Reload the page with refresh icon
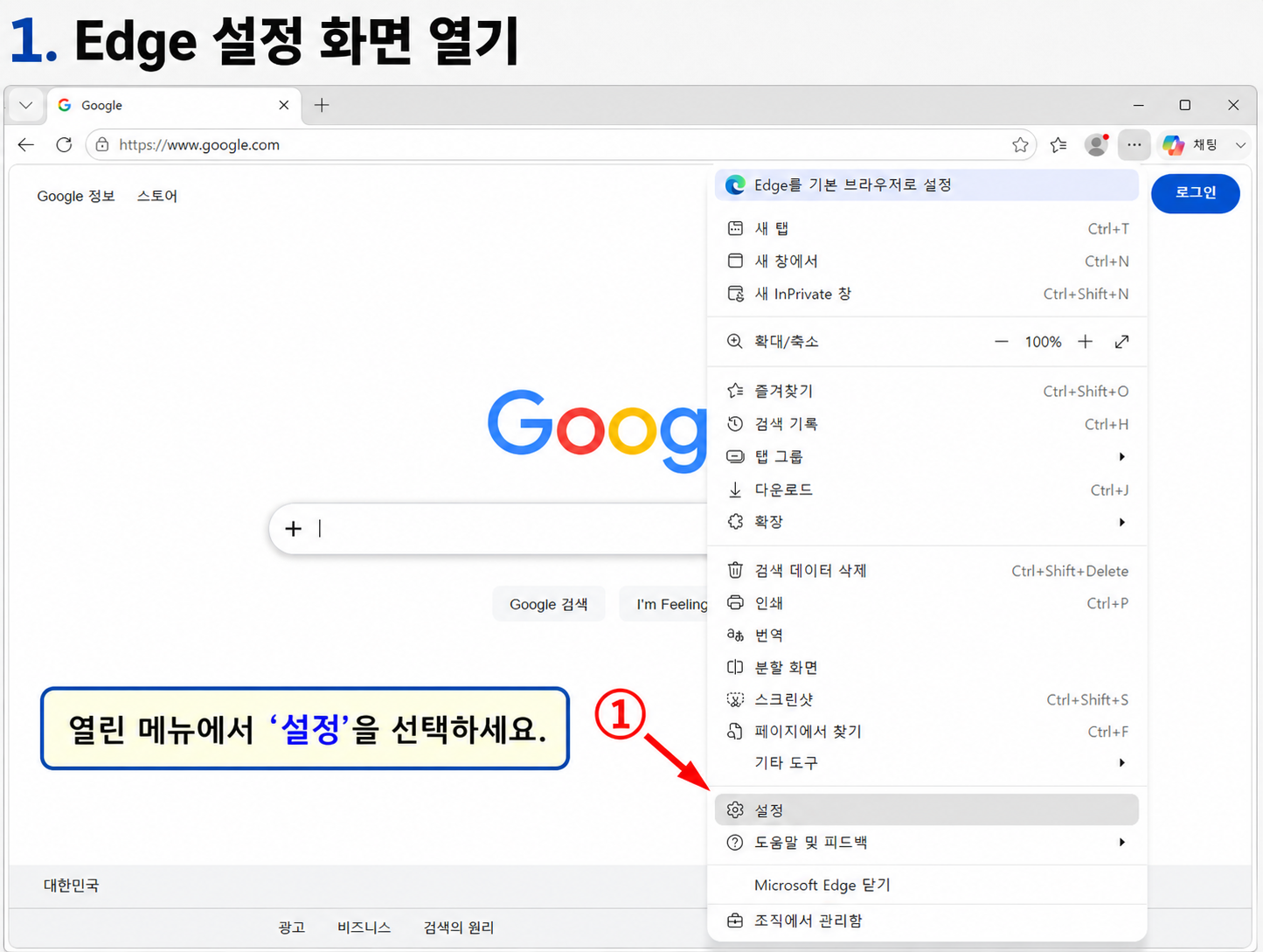 click(x=64, y=144)
